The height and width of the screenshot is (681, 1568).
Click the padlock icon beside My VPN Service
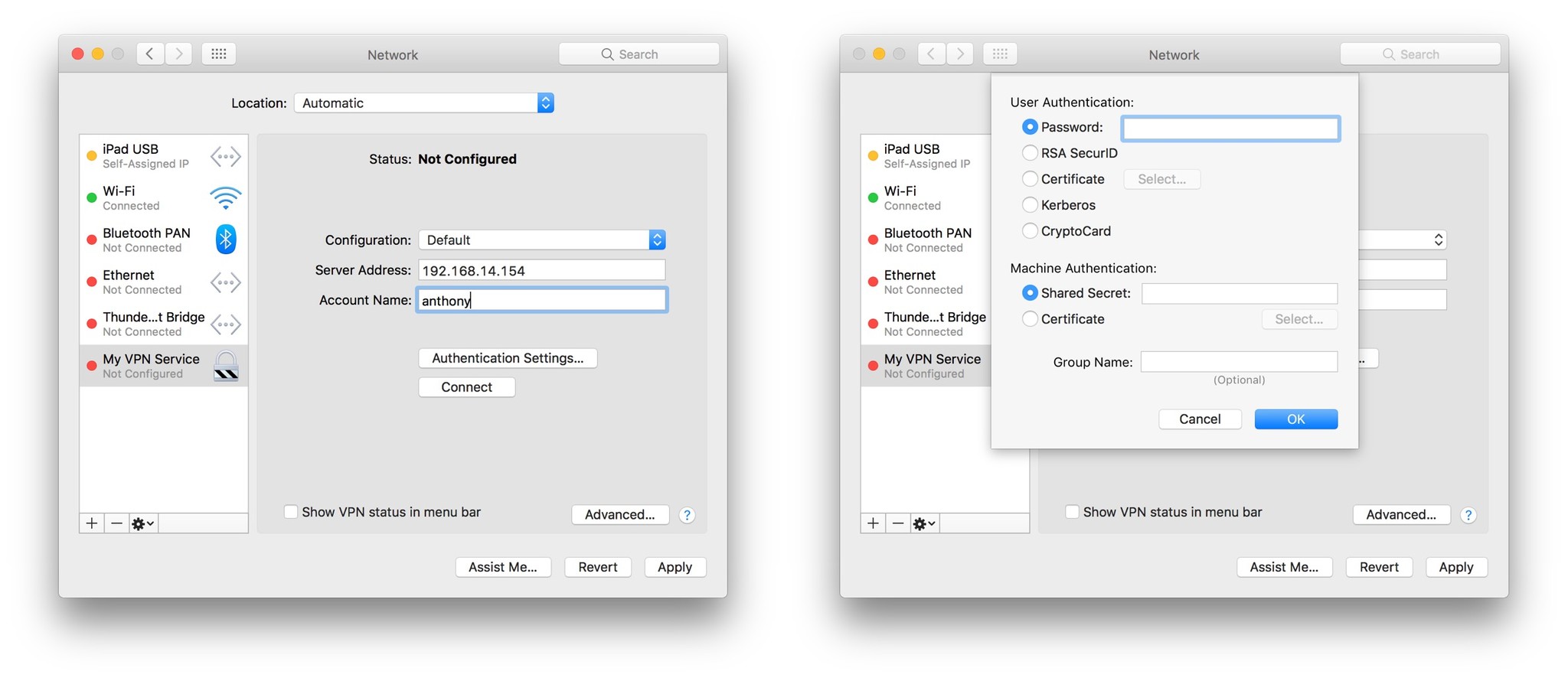coord(226,366)
